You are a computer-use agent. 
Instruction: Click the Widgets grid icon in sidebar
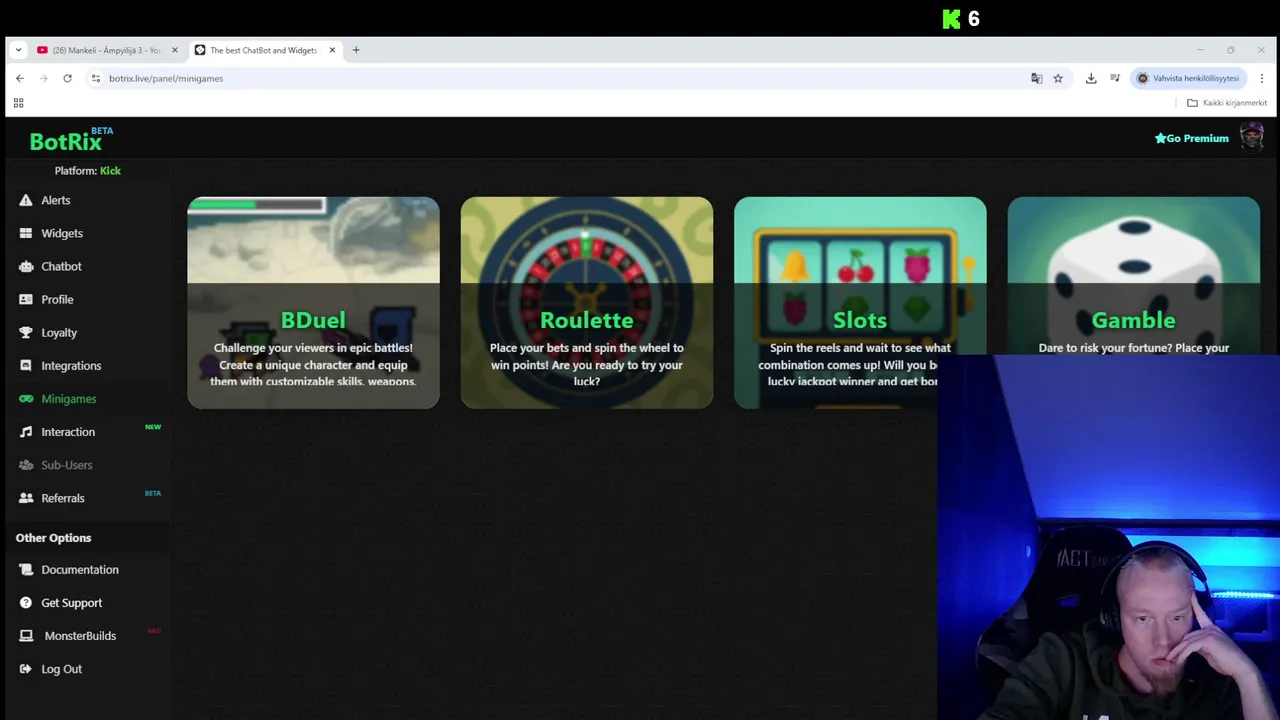pos(26,233)
